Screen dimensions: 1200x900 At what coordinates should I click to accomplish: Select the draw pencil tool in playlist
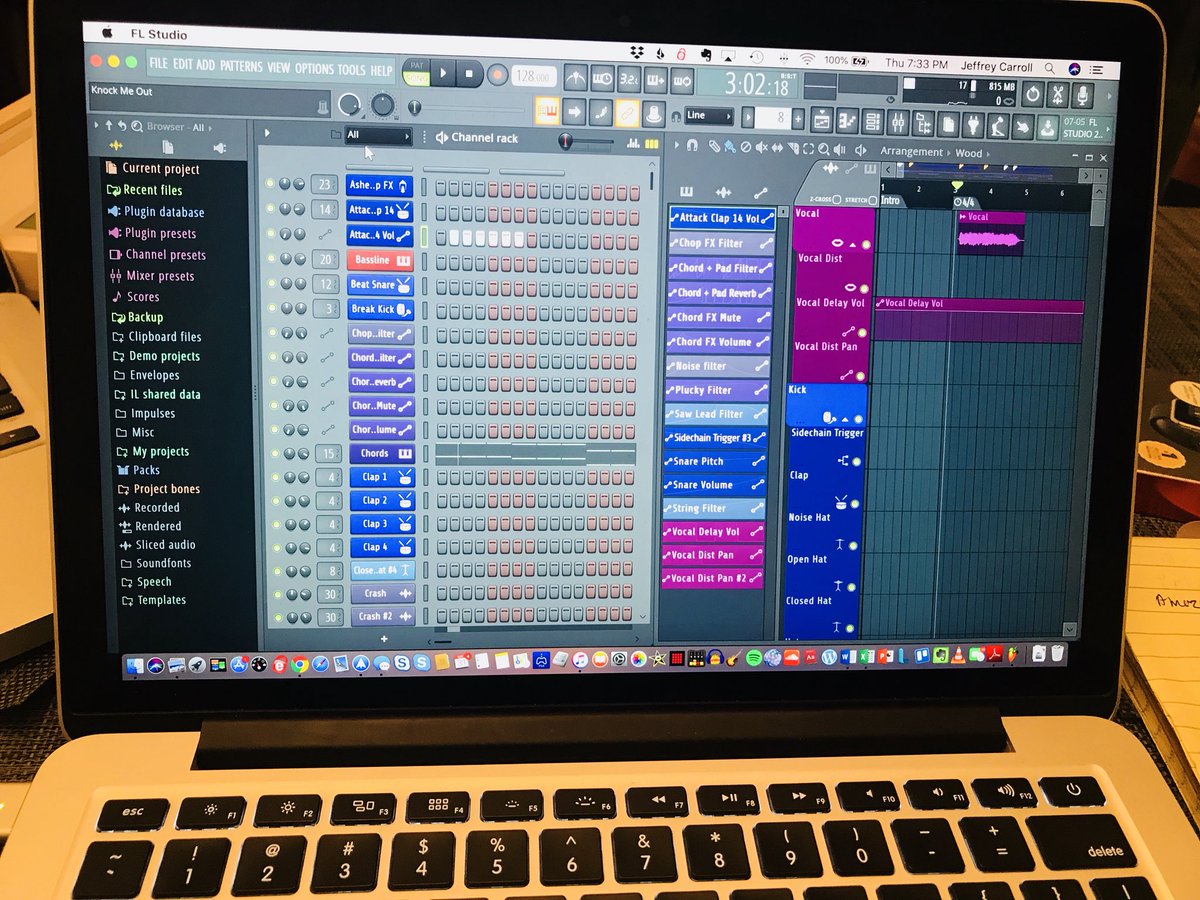(x=714, y=147)
